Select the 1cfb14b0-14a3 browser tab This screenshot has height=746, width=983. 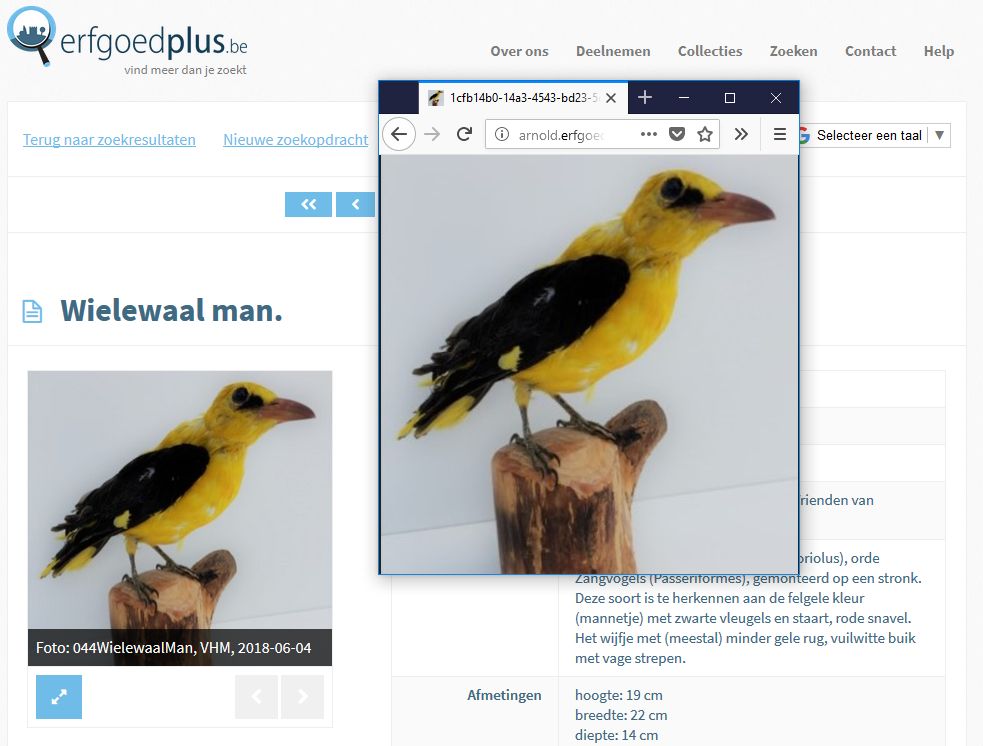(x=522, y=98)
